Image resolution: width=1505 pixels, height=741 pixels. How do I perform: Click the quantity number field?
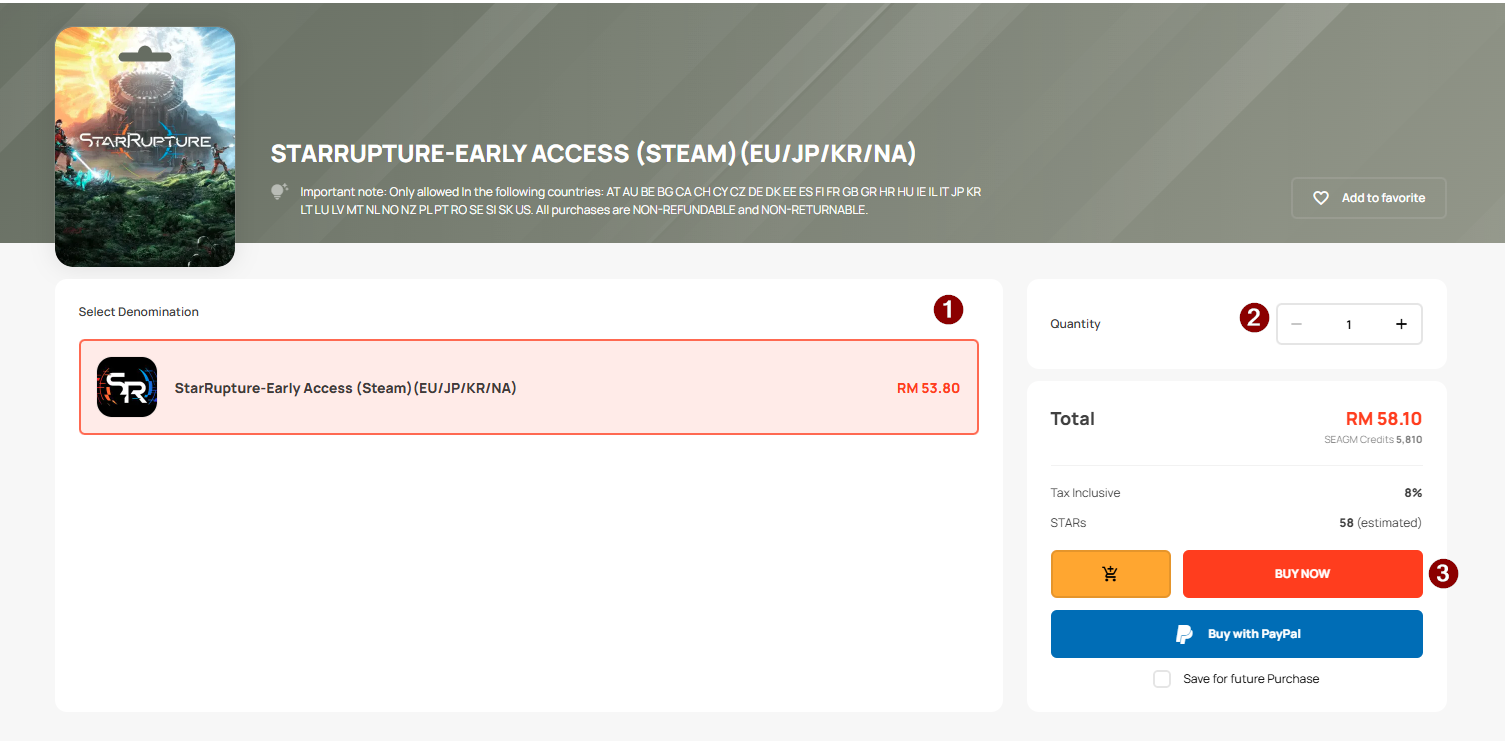pyautogui.click(x=1348, y=324)
